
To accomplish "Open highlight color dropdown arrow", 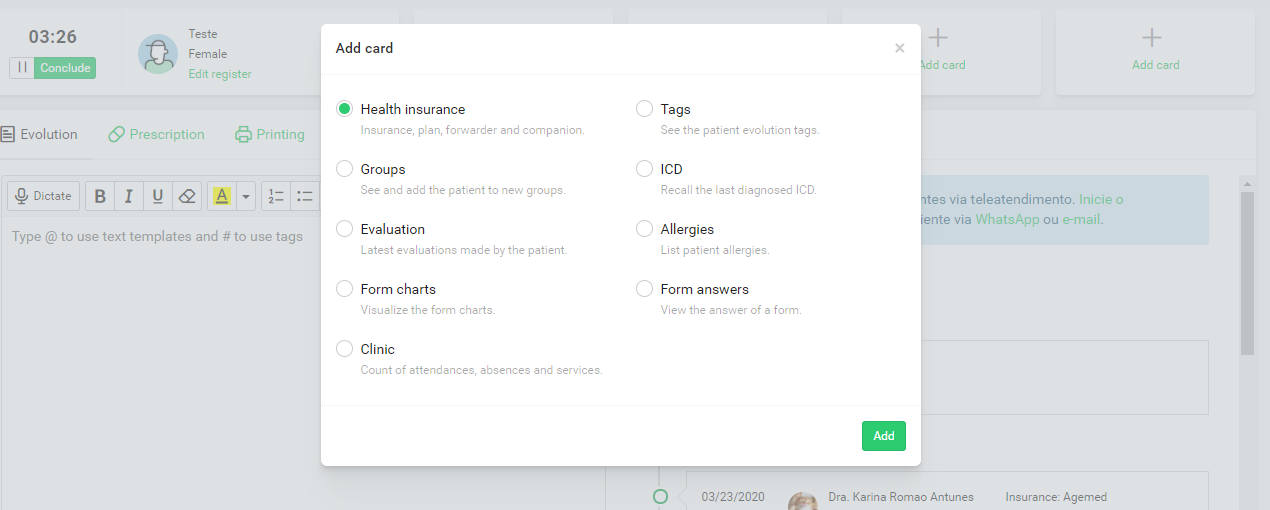I will click(x=246, y=196).
